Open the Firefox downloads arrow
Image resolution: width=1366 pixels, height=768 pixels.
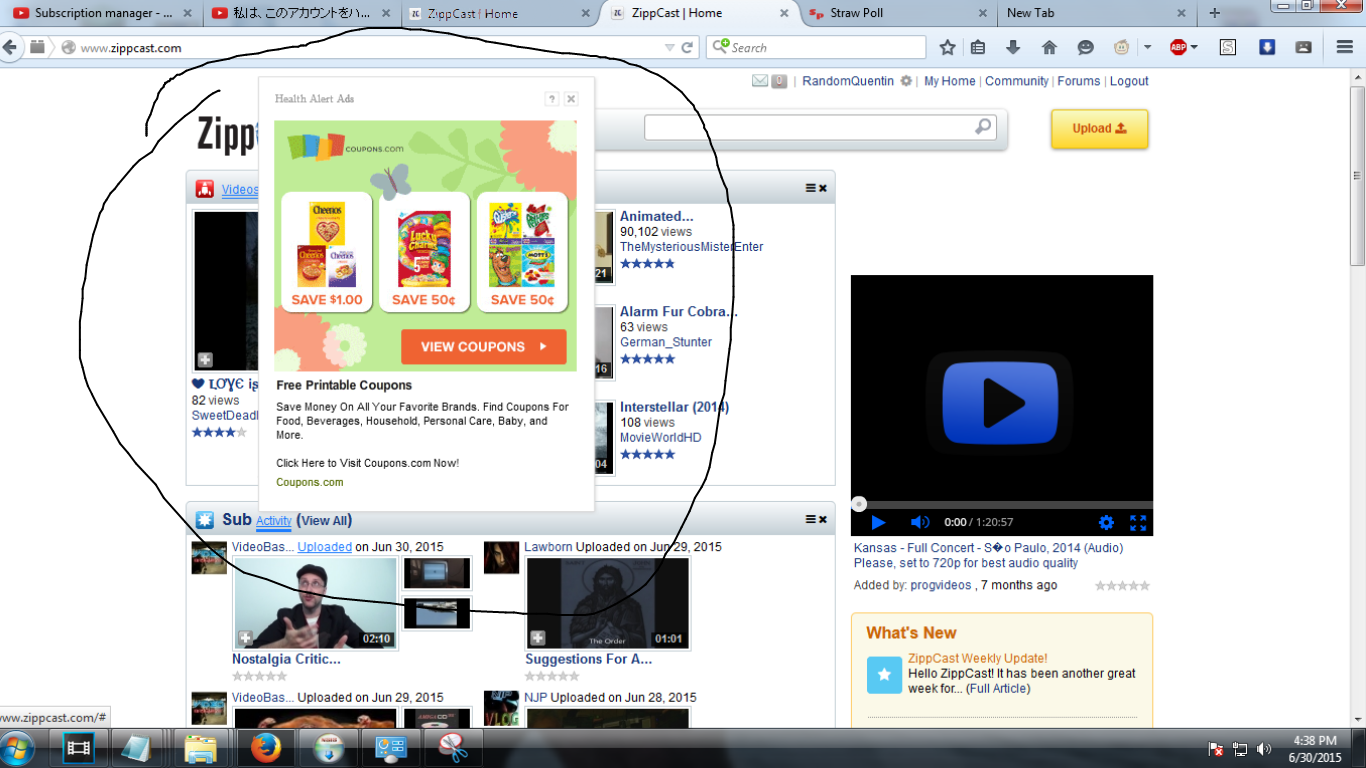point(1013,47)
